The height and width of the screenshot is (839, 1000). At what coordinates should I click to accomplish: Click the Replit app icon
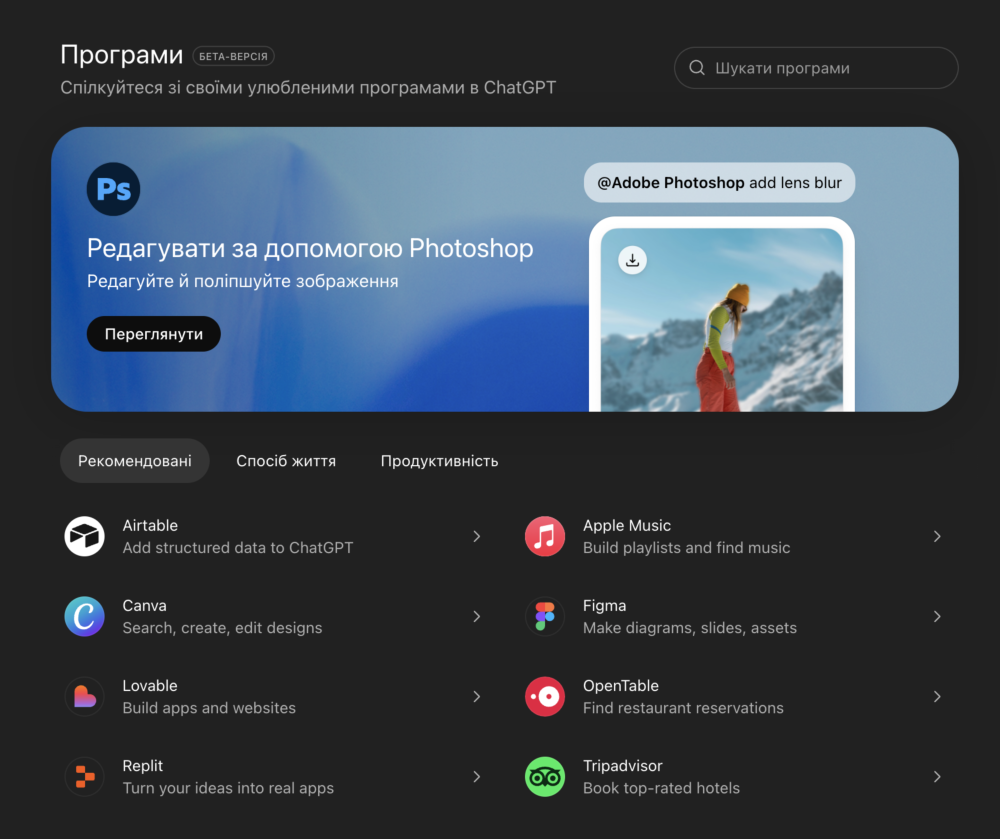point(85,777)
